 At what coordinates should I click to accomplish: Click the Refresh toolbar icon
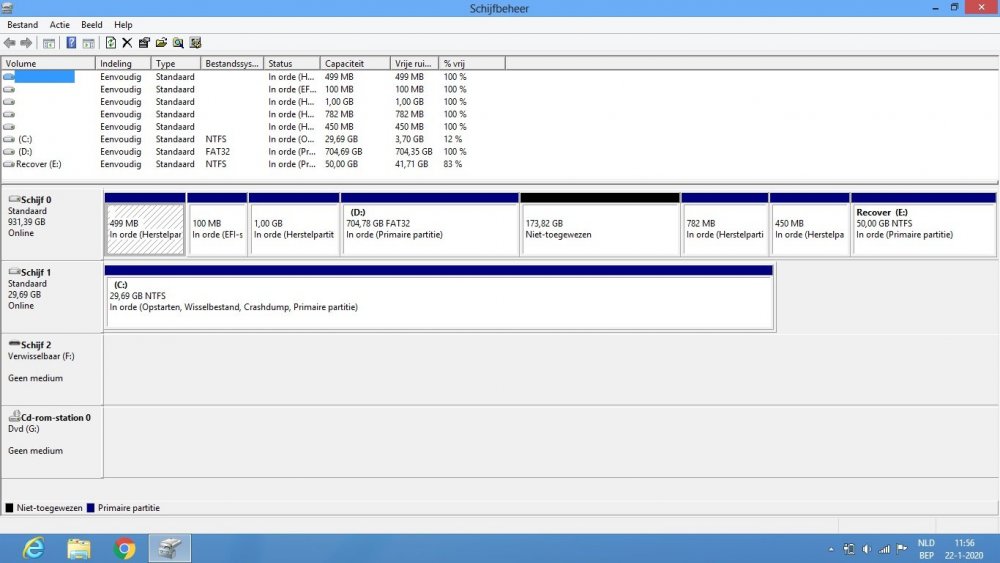point(111,43)
